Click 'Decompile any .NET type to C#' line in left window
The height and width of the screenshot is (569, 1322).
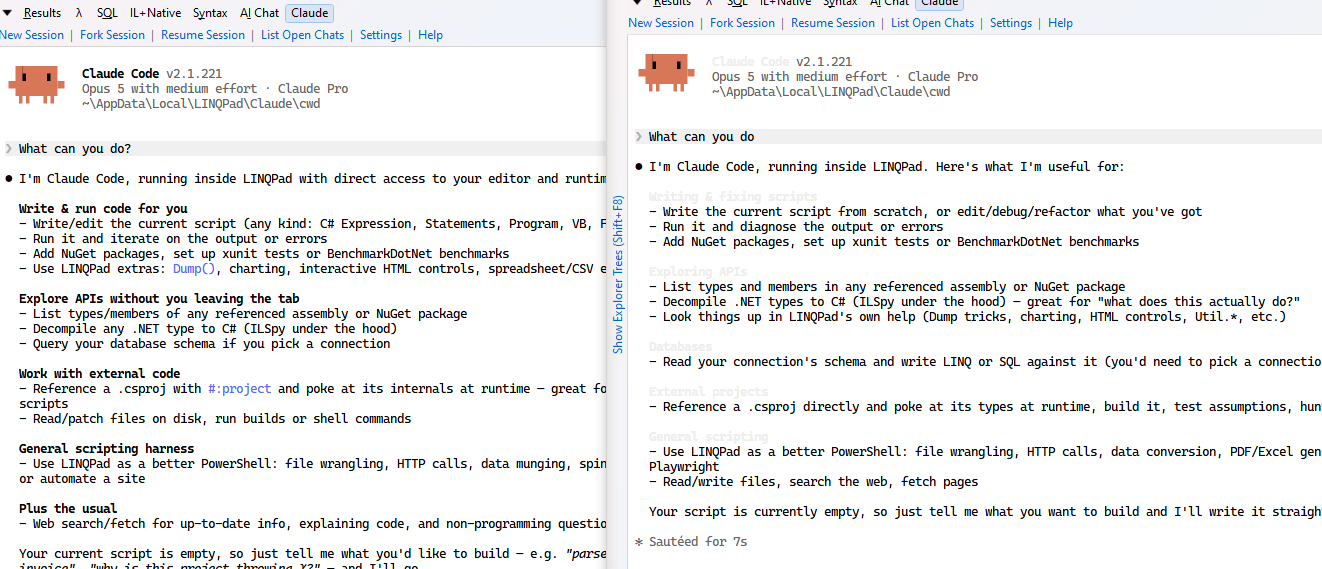pos(208,329)
